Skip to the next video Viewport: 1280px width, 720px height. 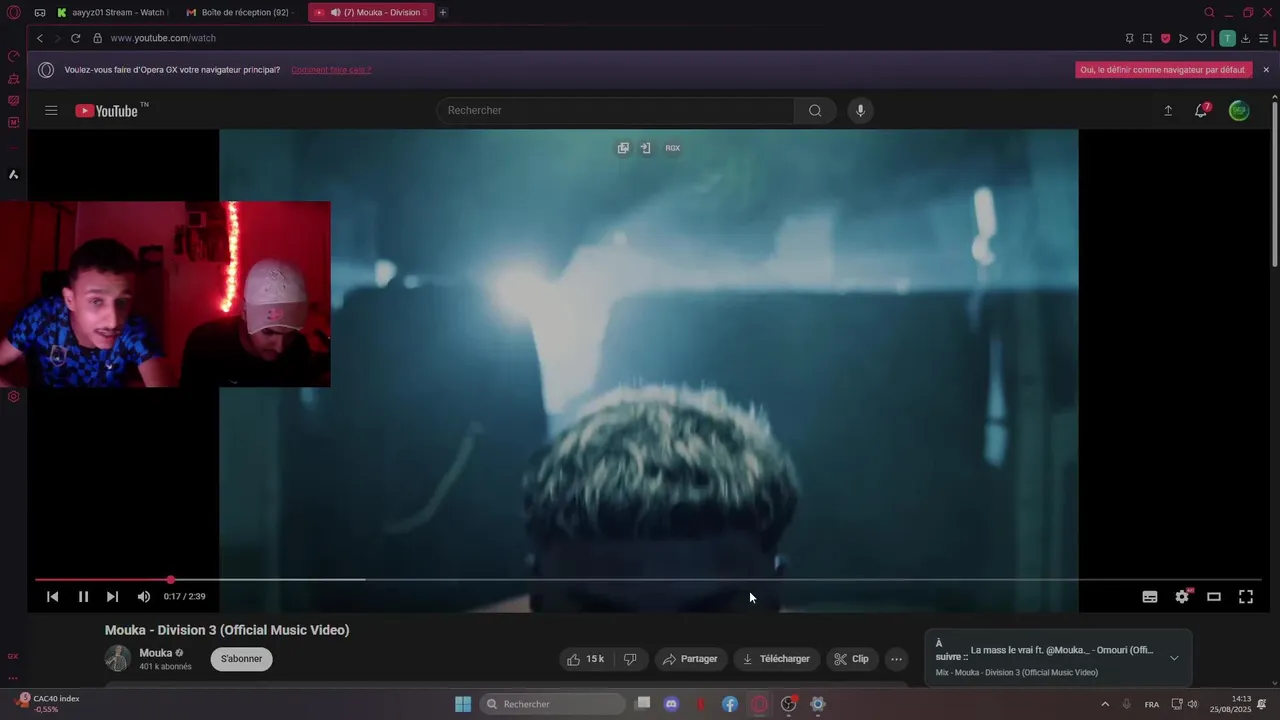tap(112, 597)
